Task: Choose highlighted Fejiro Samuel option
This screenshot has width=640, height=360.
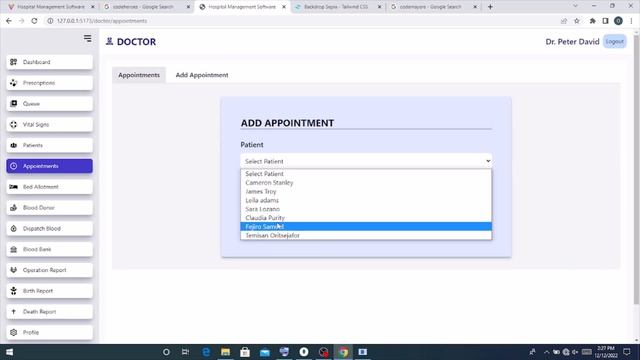Action: [366, 227]
